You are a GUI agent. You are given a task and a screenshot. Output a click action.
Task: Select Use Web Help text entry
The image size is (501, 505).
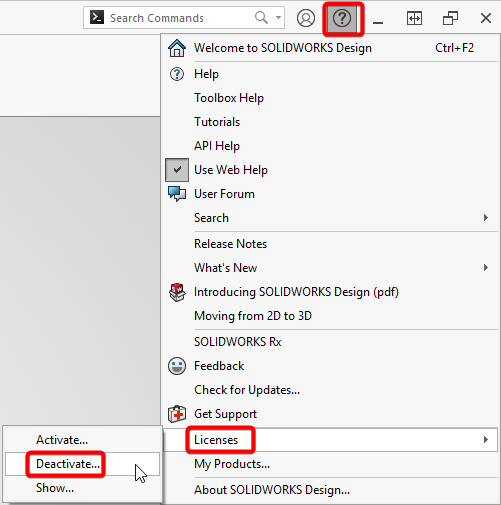(231, 170)
